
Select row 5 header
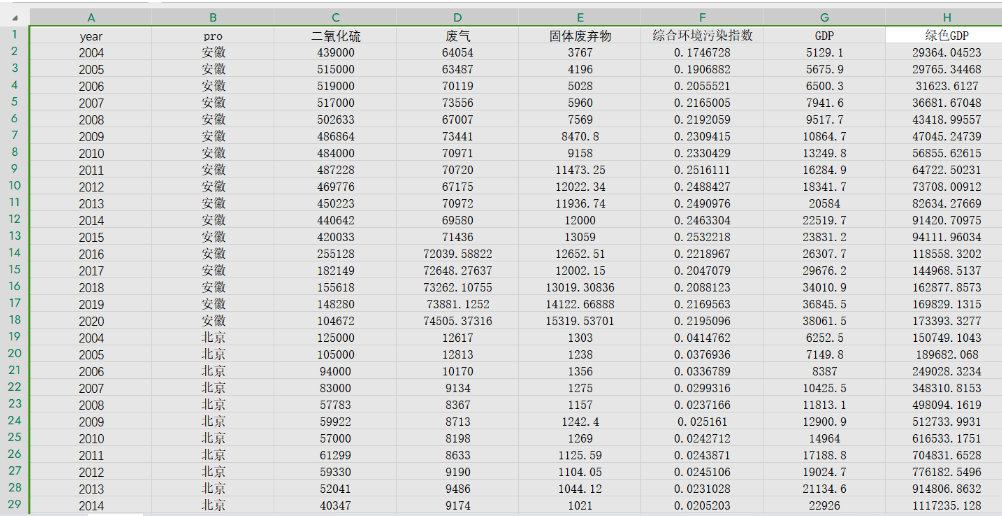pos(15,102)
